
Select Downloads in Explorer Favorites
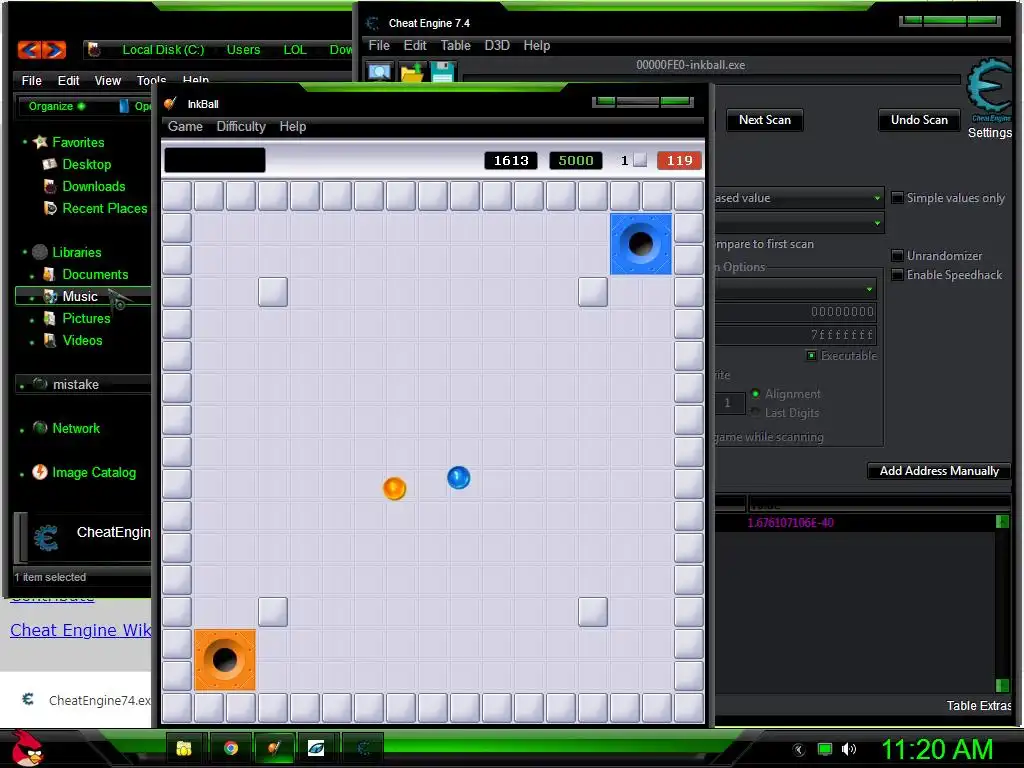tap(93, 186)
